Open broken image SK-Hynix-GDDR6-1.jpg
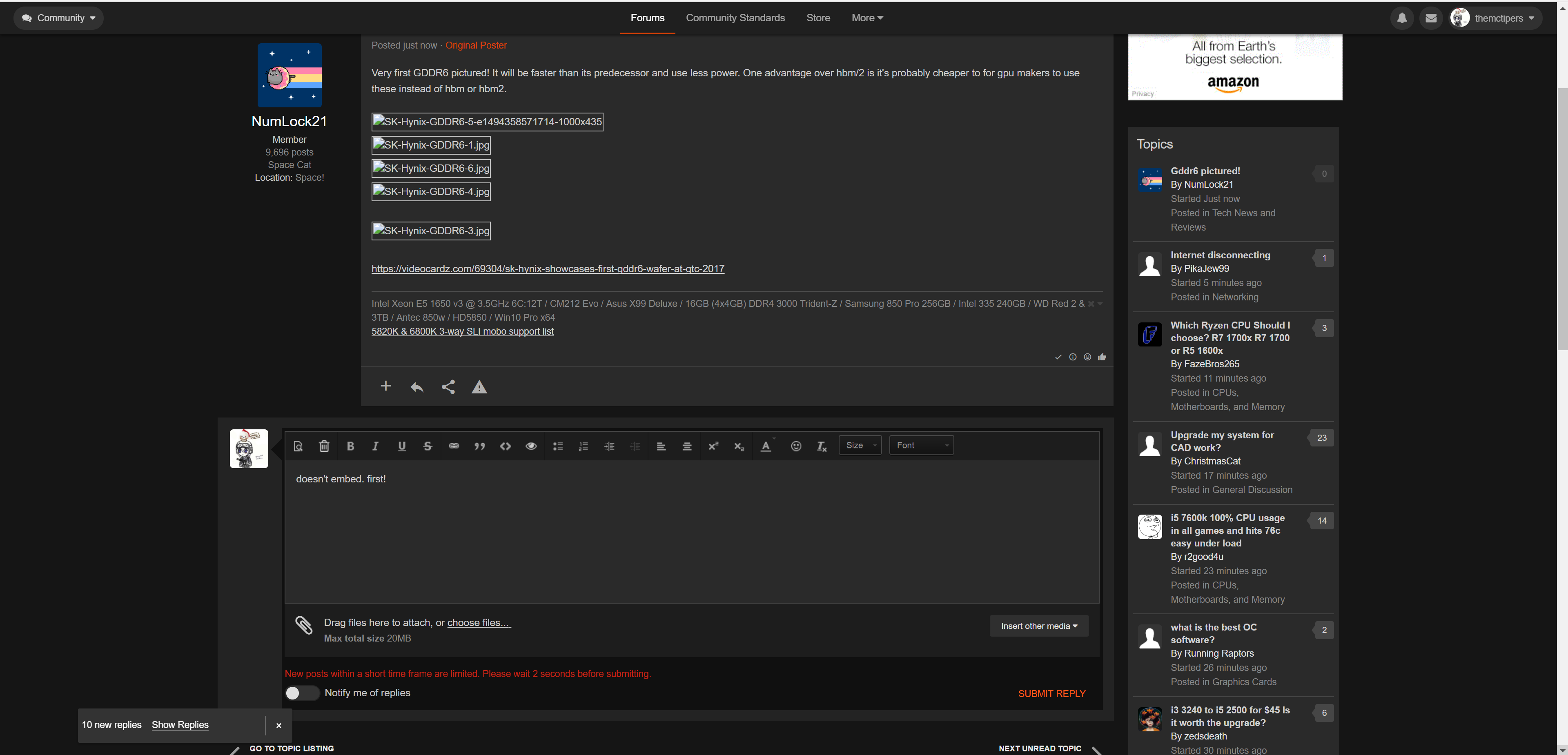1568x755 pixels. pyautogui.click(x=431, y=145)
